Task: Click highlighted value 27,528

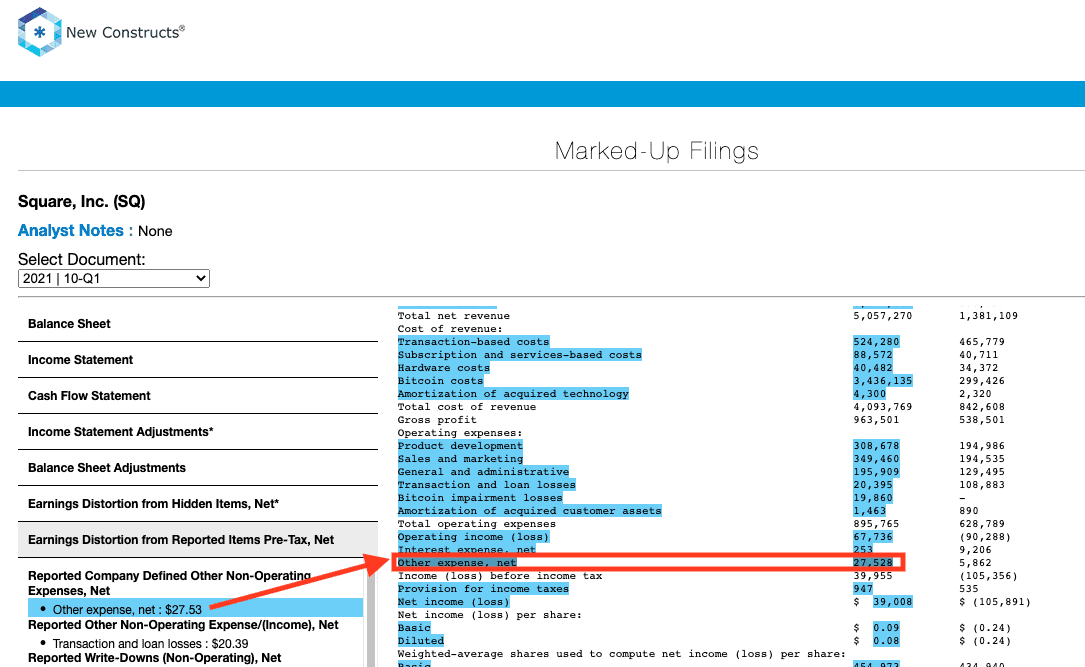Action: 873,563
